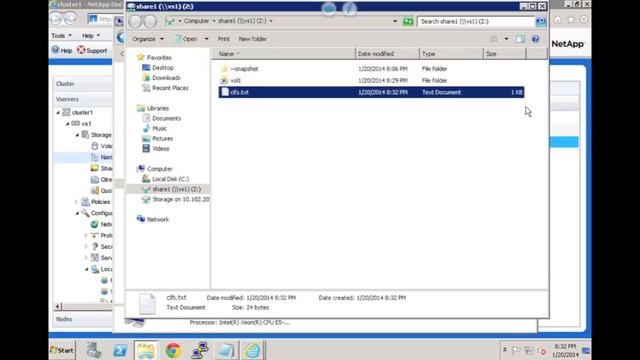The height and width of the screenshot is (360, 640).
Task: Click the green refresh address button
Action: [408, 21]
